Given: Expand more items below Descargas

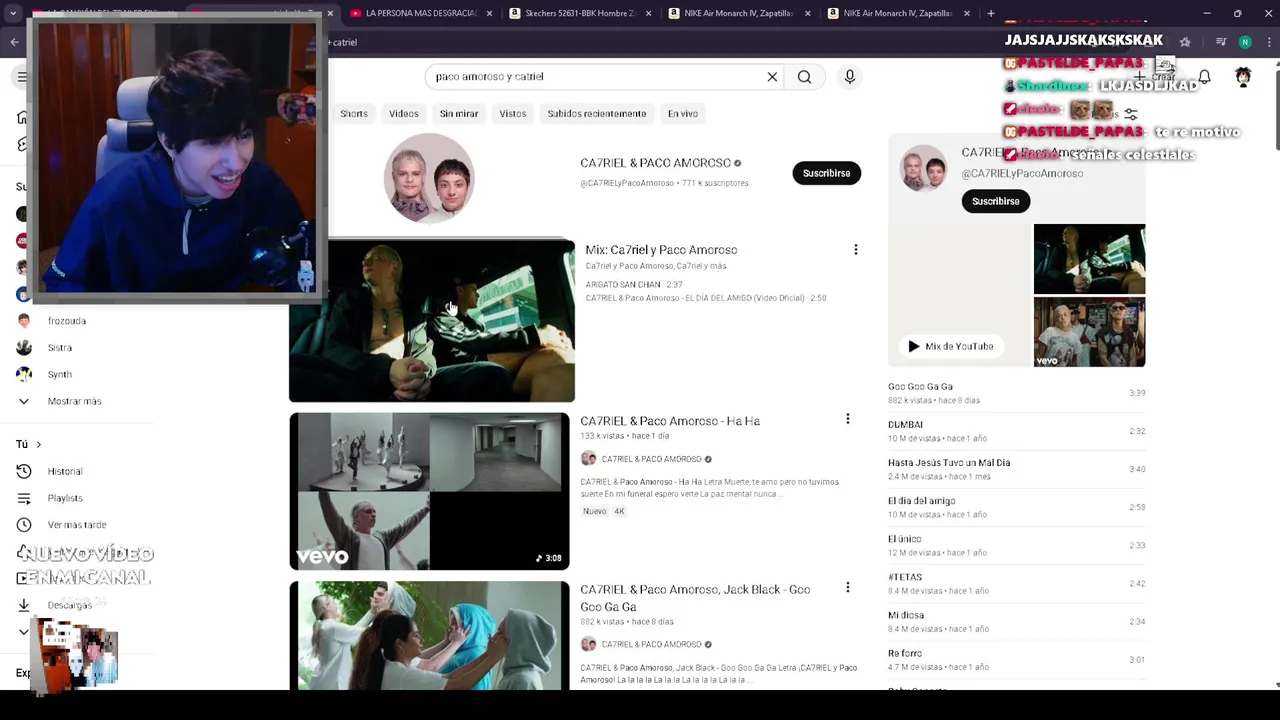Looking at the screenshot, I should coord(24,632).
